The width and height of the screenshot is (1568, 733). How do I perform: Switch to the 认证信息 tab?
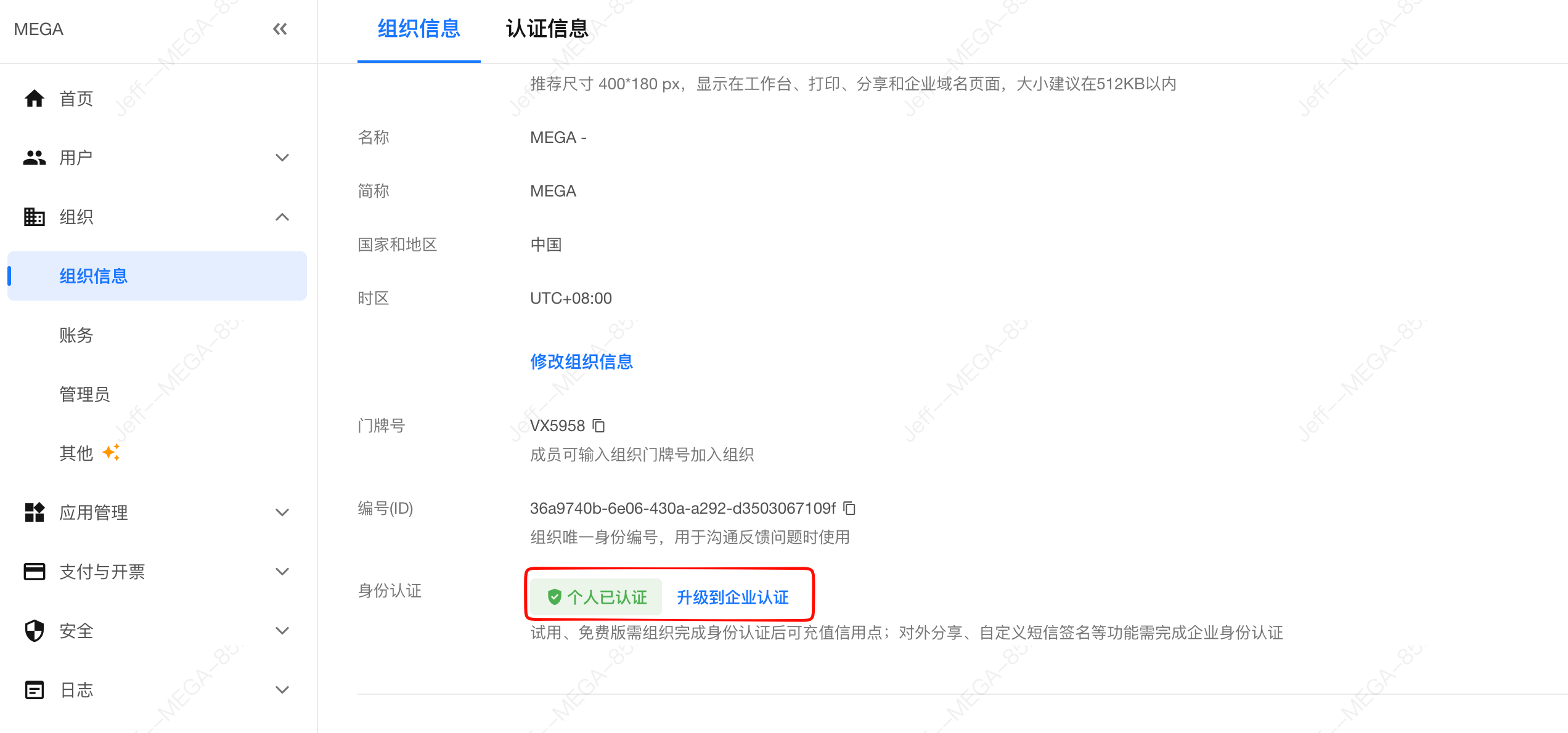point(547,29)
